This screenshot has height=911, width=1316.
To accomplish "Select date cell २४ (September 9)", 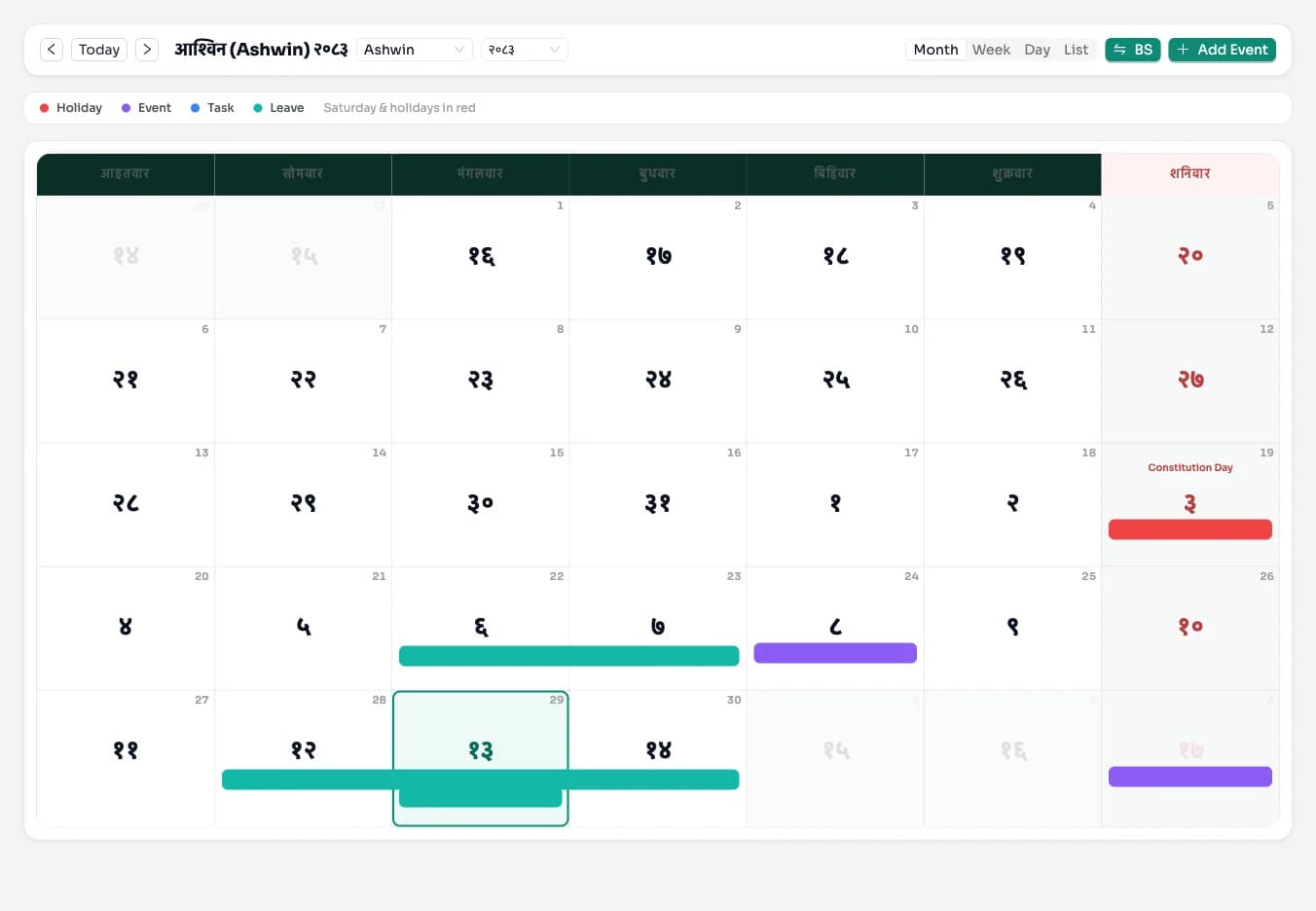I will click(x=658, y=381).
